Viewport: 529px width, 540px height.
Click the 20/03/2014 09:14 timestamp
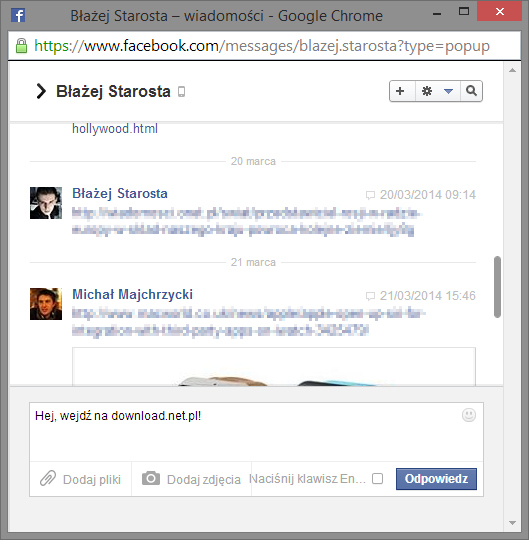pyautogui.click(x=427, y=195)
